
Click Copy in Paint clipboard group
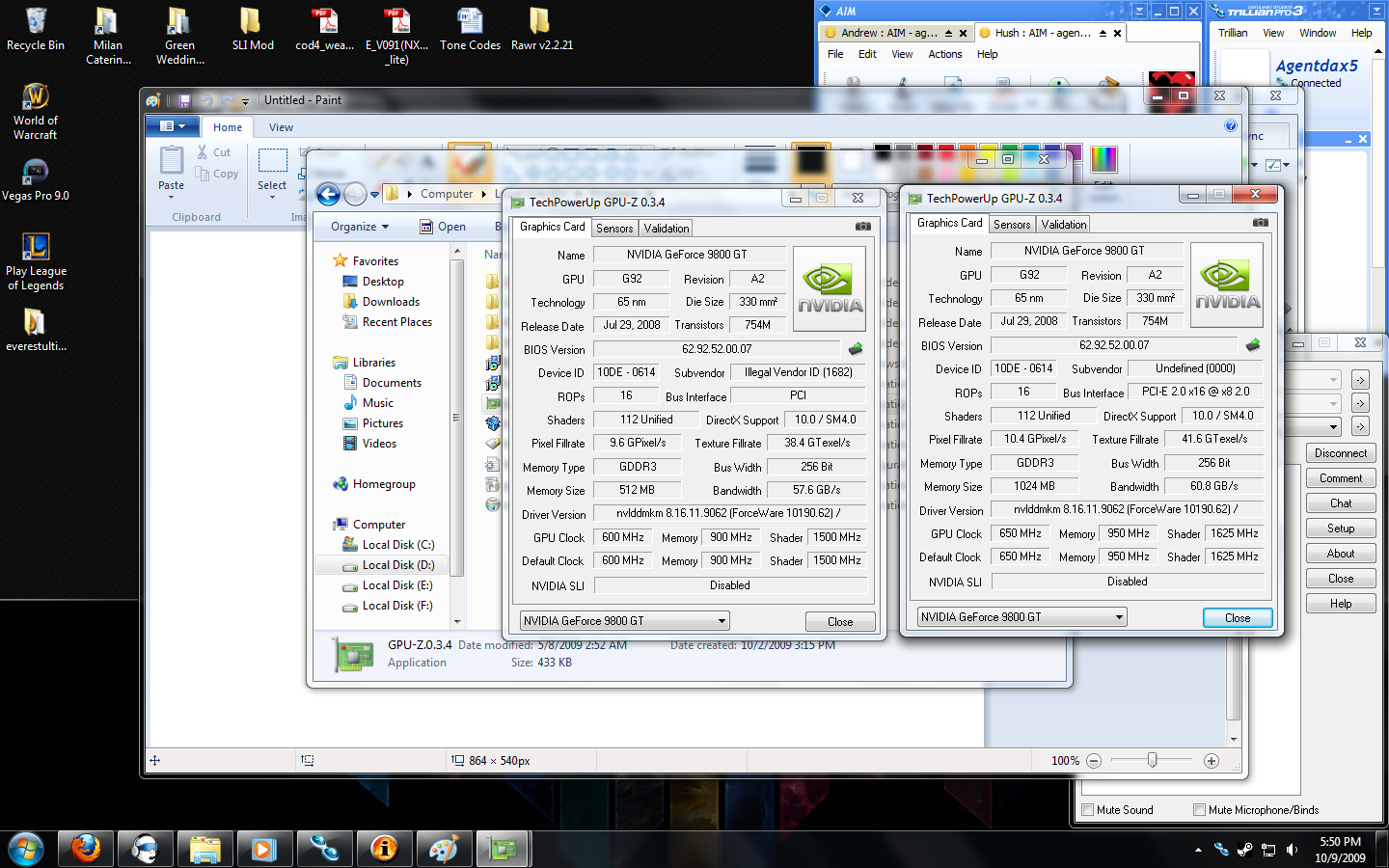pyautogui.click(x=217, y=174)
